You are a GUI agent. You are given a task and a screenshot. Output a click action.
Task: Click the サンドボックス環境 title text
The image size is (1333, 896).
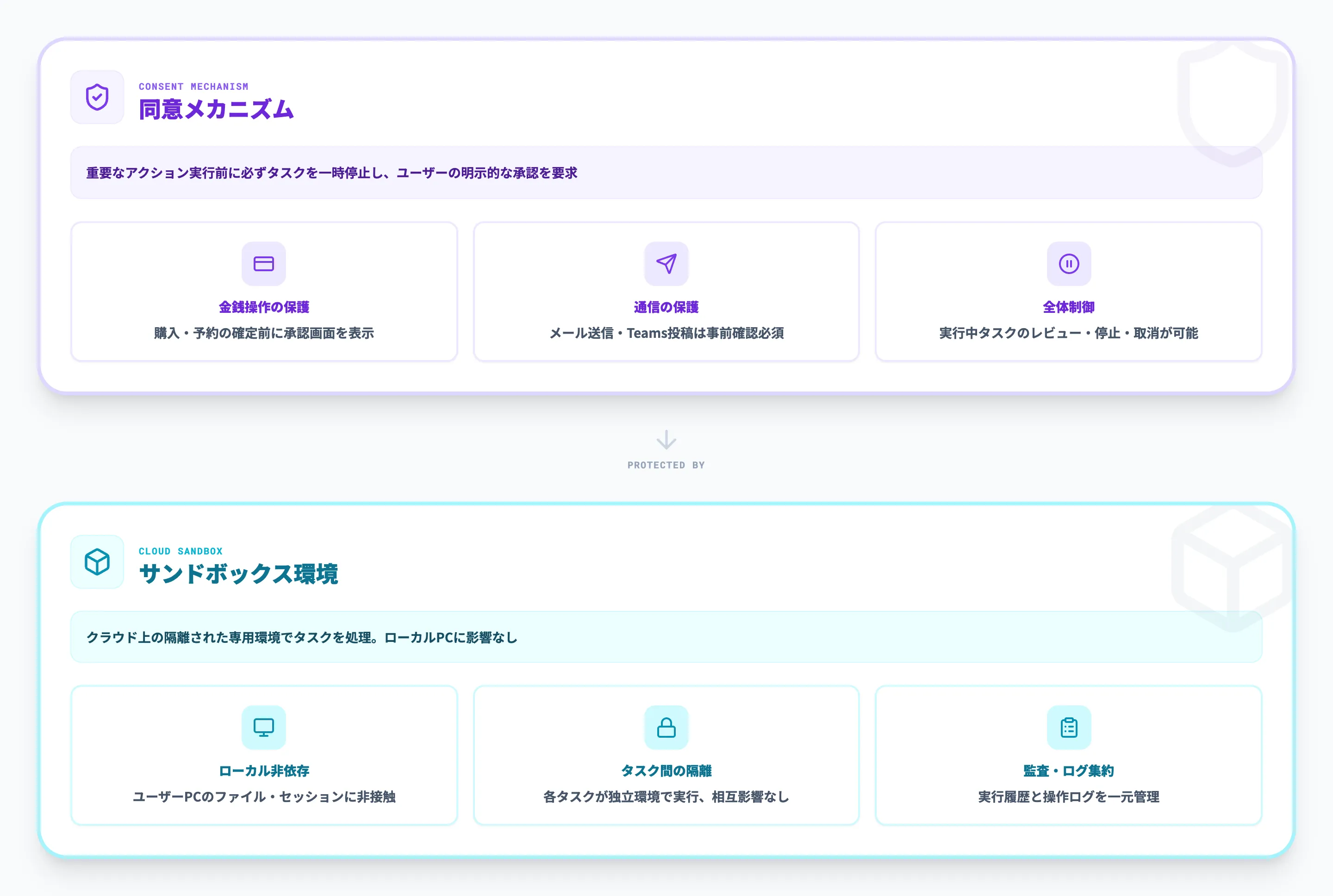(x=240, y=575)
